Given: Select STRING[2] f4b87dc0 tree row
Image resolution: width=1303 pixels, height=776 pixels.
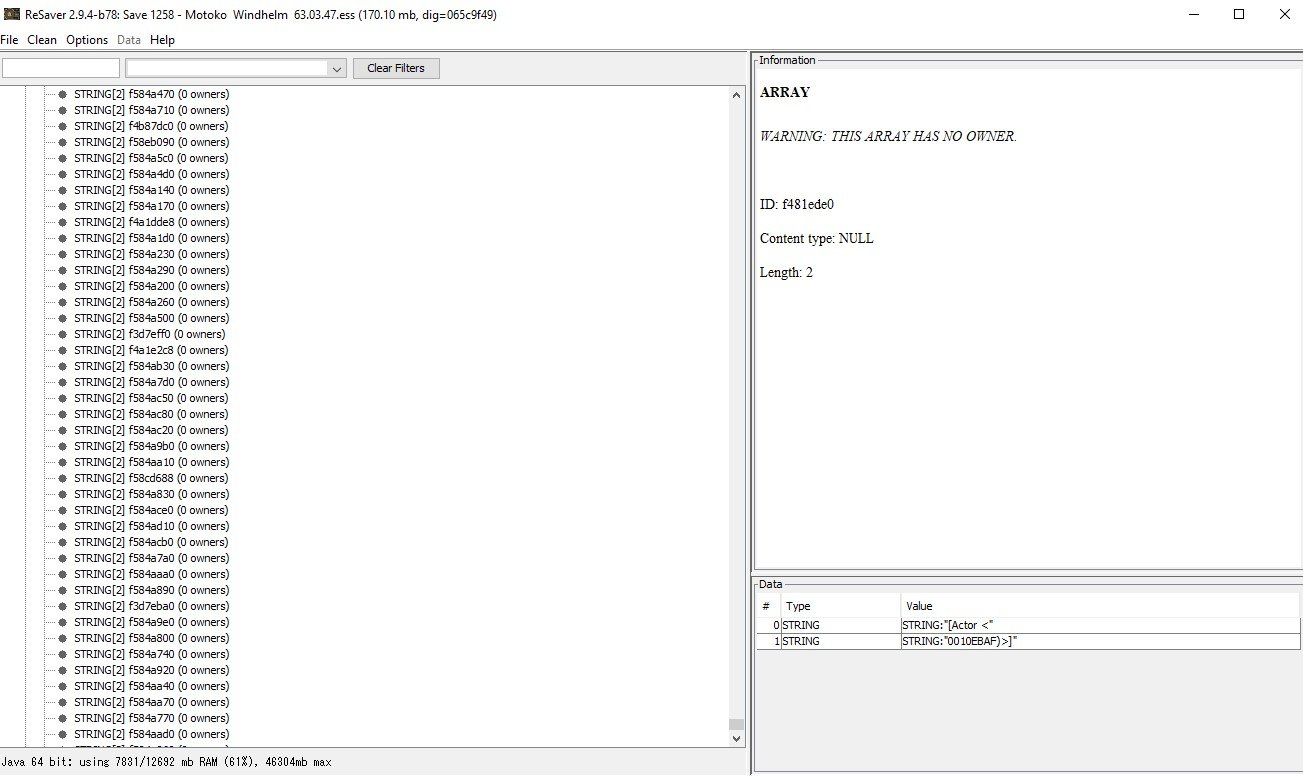Looking at the screenshot, I should pos(150,126).
